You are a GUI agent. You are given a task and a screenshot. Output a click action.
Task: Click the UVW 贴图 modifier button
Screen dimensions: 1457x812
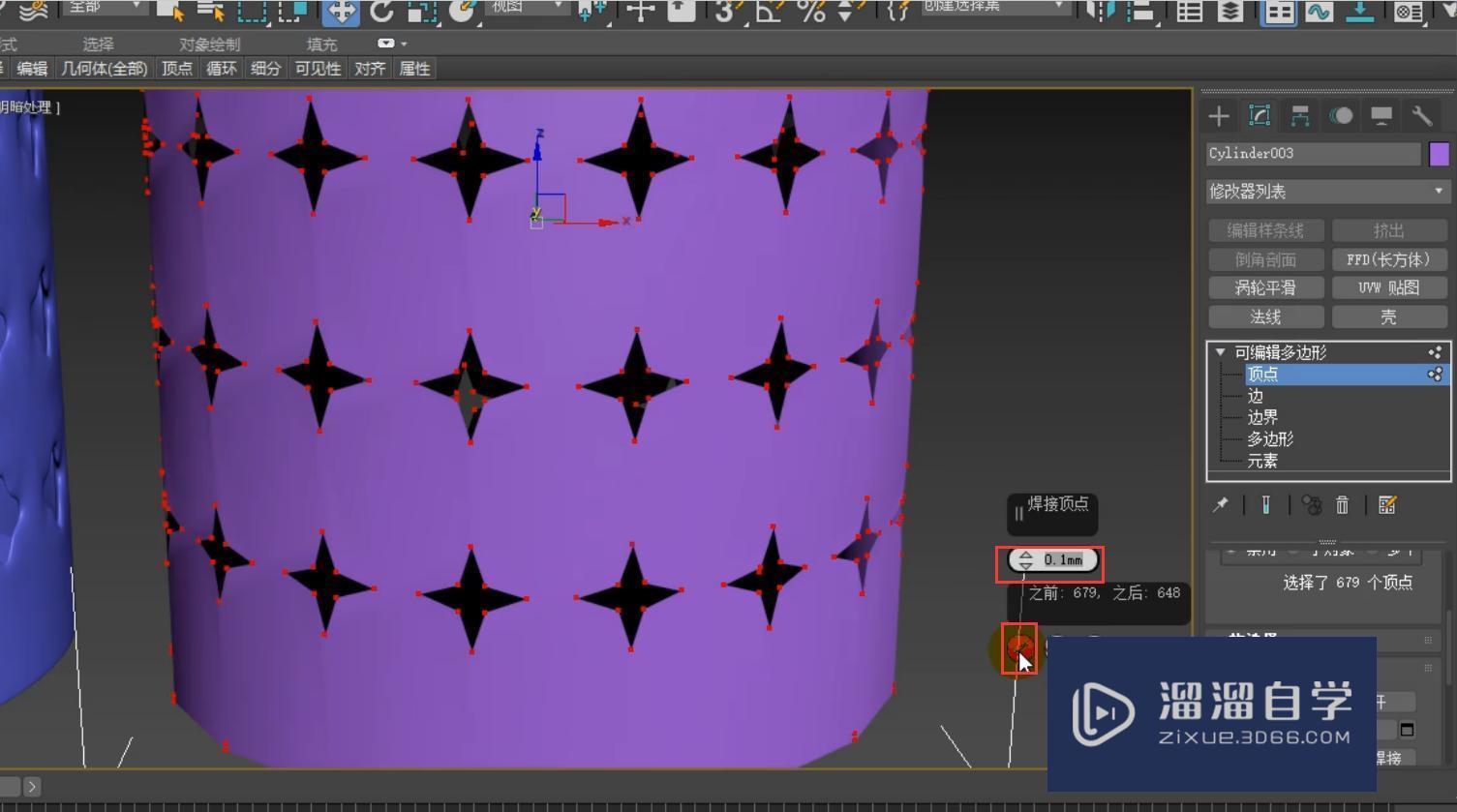pos(1388,288)
